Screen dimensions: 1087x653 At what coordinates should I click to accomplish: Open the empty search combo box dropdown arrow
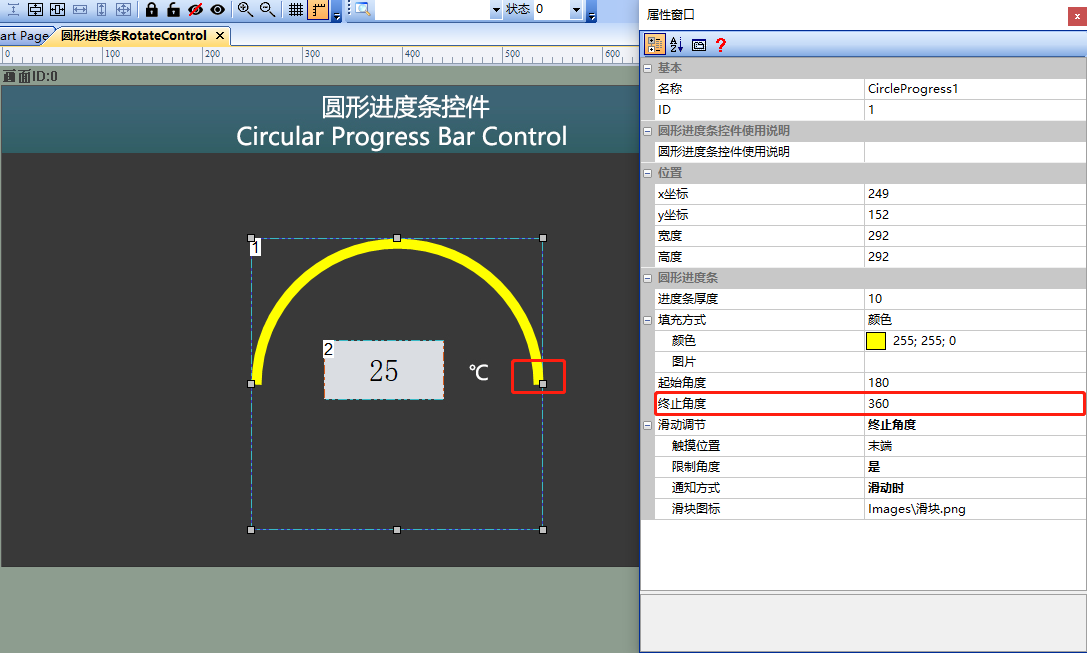pyautogui.click(x=496, y=10)
